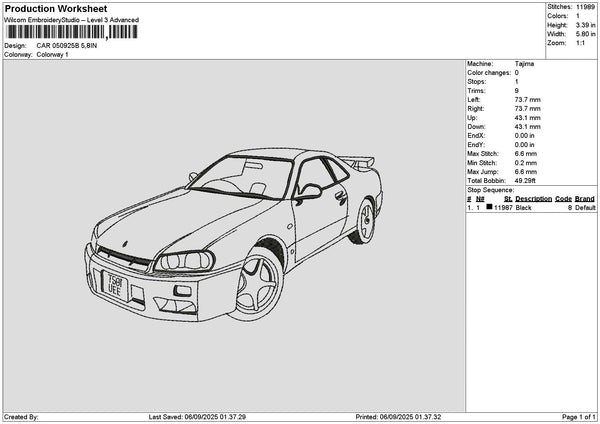The image size is (600, 424).
Task: Click the side mirror on the car
Action: [x=310, y=190]
